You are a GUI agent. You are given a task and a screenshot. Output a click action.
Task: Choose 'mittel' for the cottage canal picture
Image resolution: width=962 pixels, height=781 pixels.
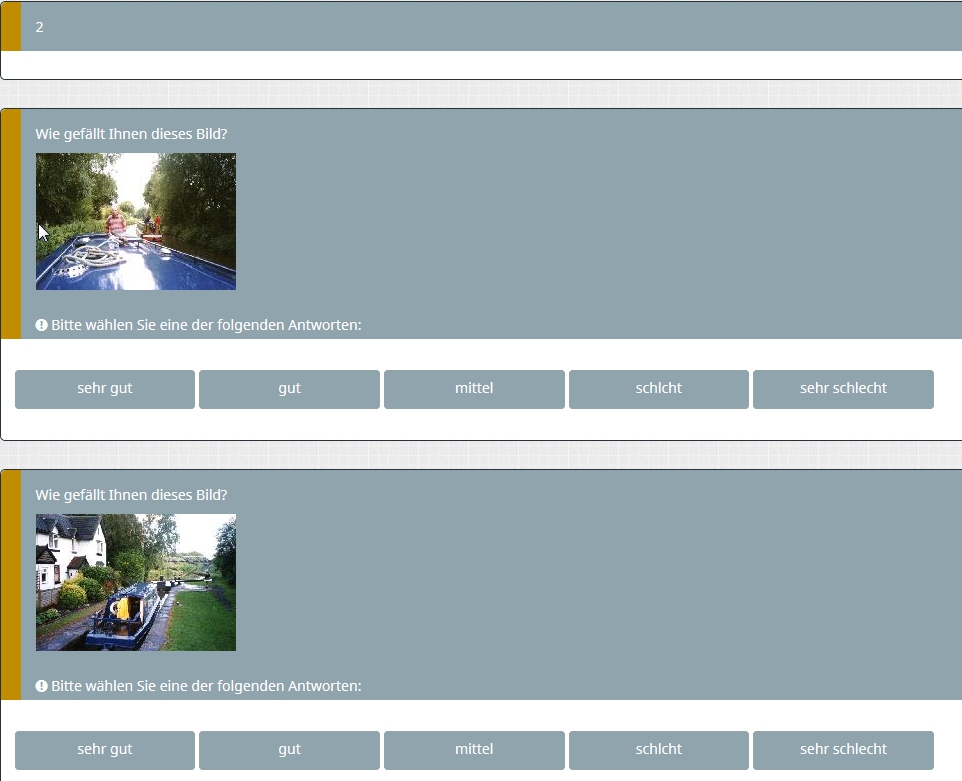pos(474,750)
